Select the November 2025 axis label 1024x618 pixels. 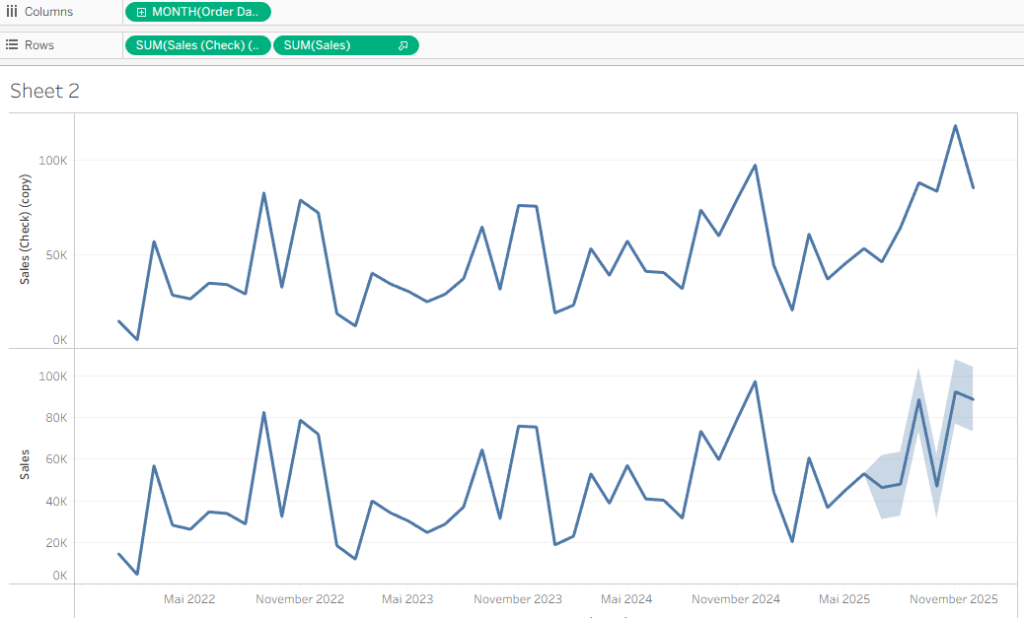[953, 599]
